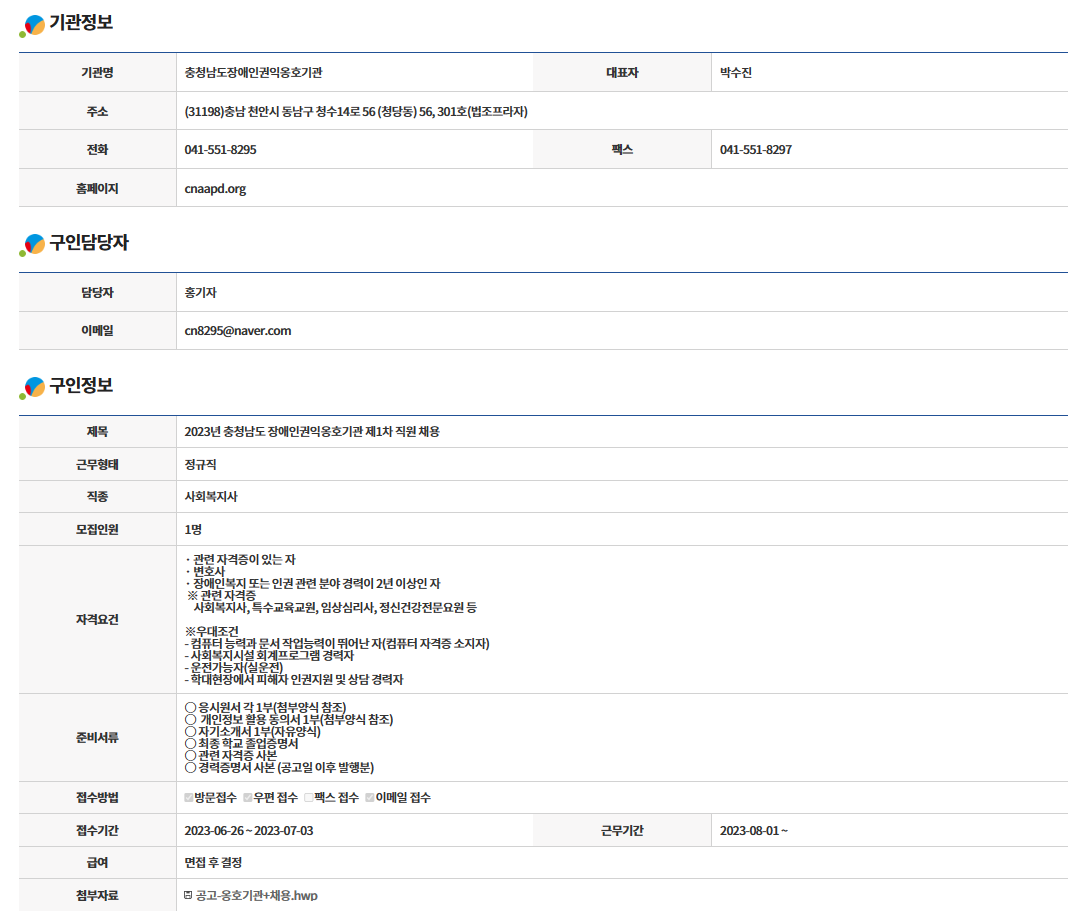Click the job title 2023년 충청남도 장애인권익옹호기관 text
Viewport: 1092px width, 911px height.
point(312,432)
